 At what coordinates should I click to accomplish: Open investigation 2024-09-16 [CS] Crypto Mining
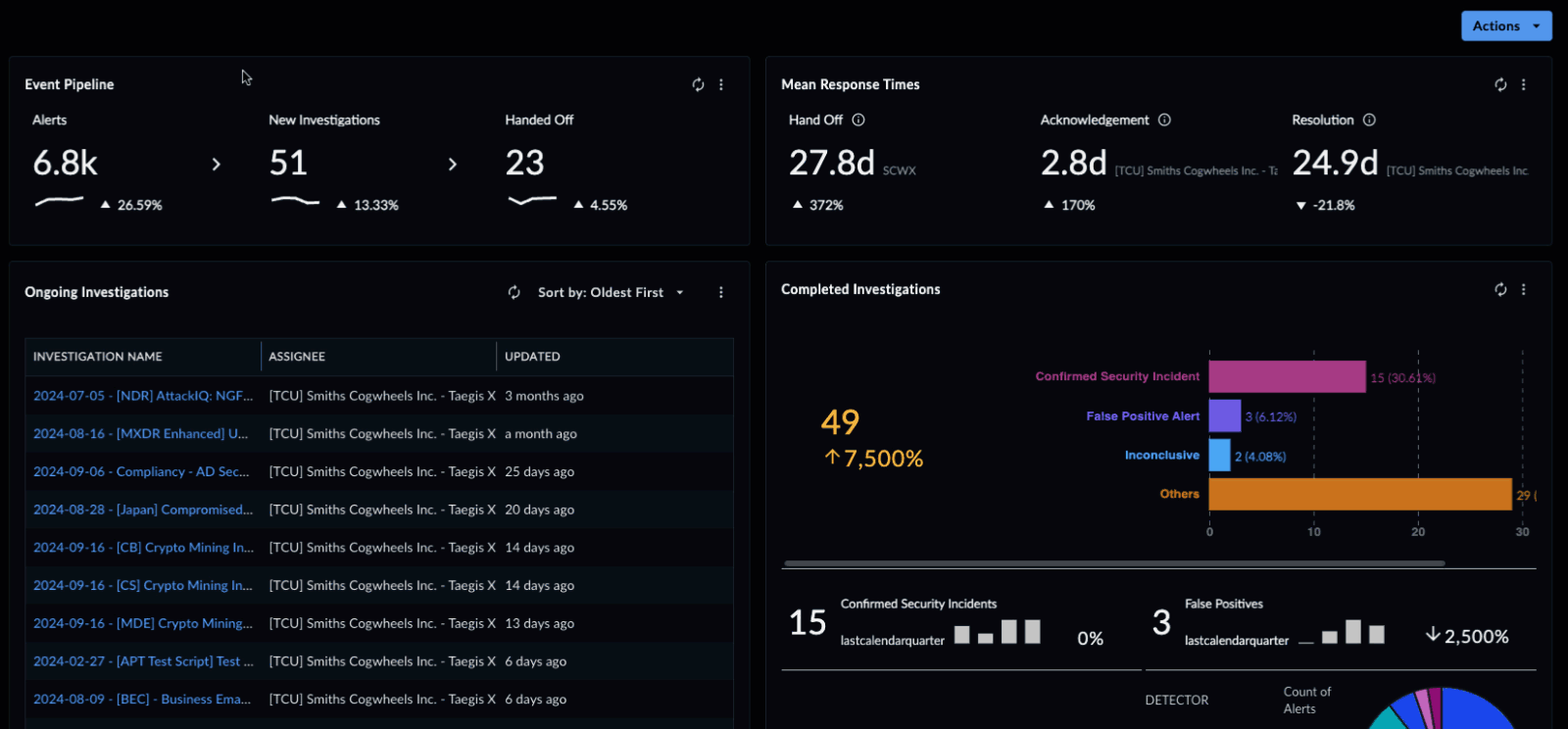click(x=143, y=585)
